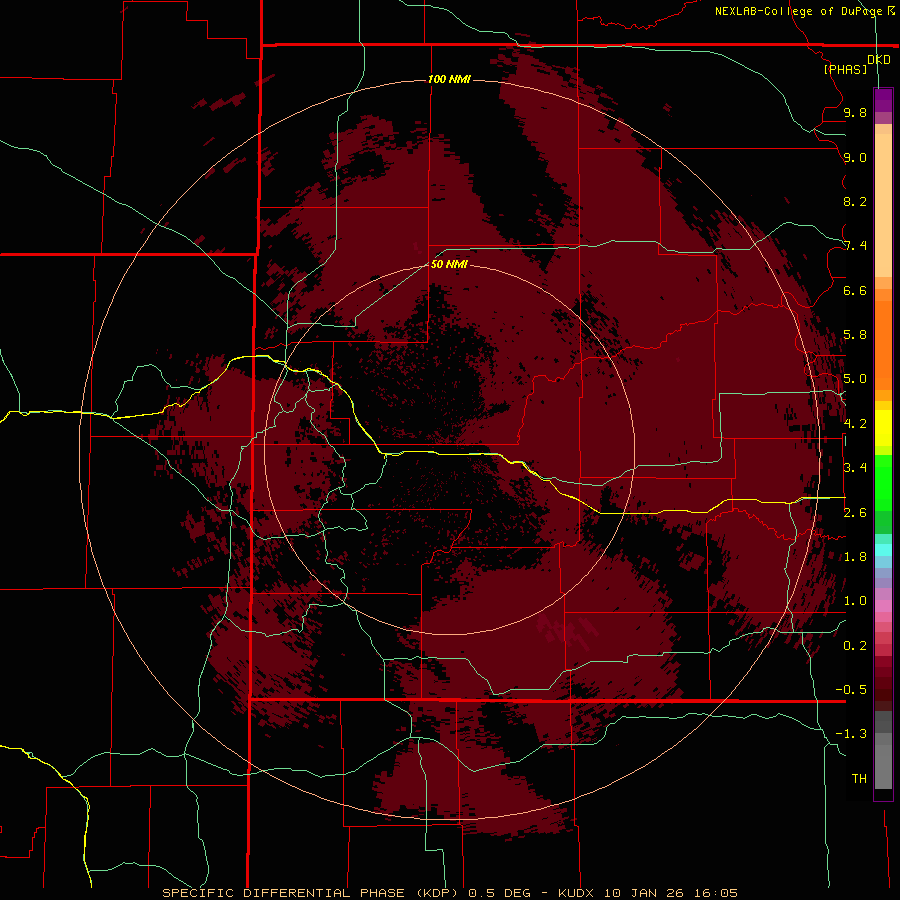Click the 8.2 scale value

[x=855, y=201]
